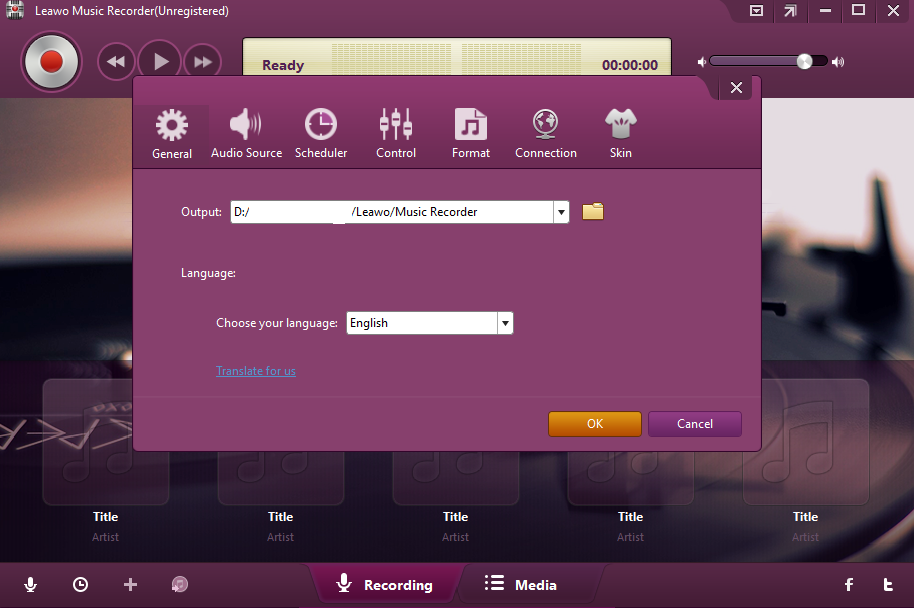Screen dimensions: 914x608
Task: Select the fifth album thumbnail on the right
Action: [x=806, y=442]
